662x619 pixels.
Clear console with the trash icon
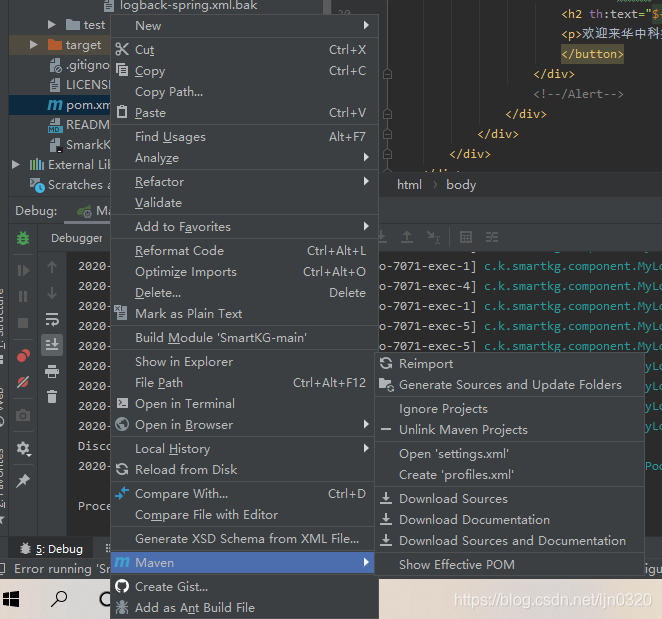click(52, 397)
